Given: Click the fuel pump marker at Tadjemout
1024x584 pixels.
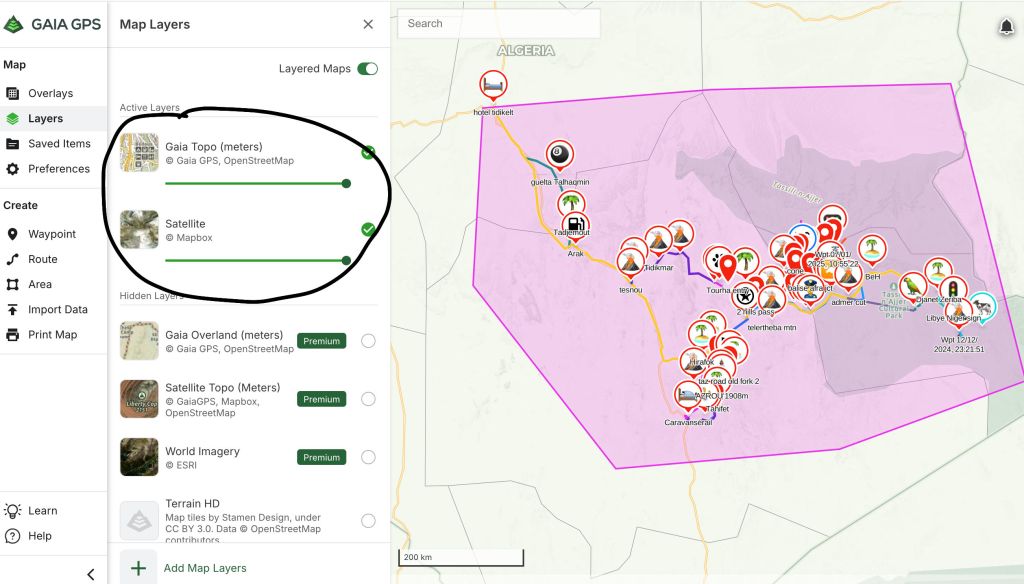Looking at the screenshot, I should (576, 225).
